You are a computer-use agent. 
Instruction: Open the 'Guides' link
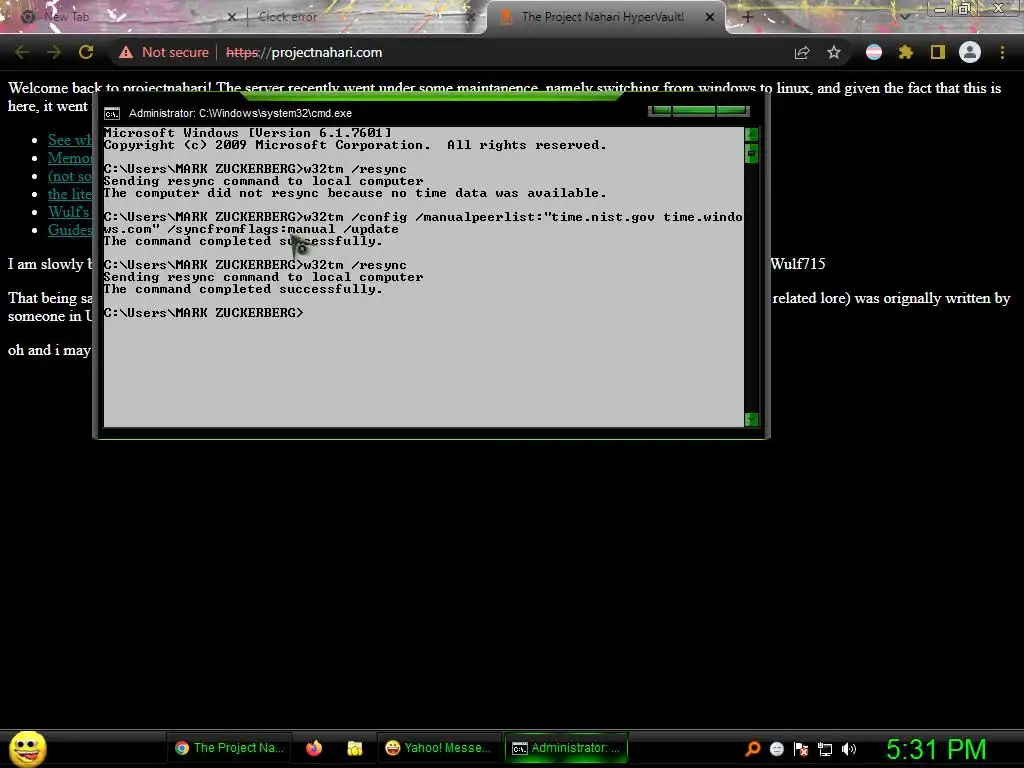pos(70,230)
